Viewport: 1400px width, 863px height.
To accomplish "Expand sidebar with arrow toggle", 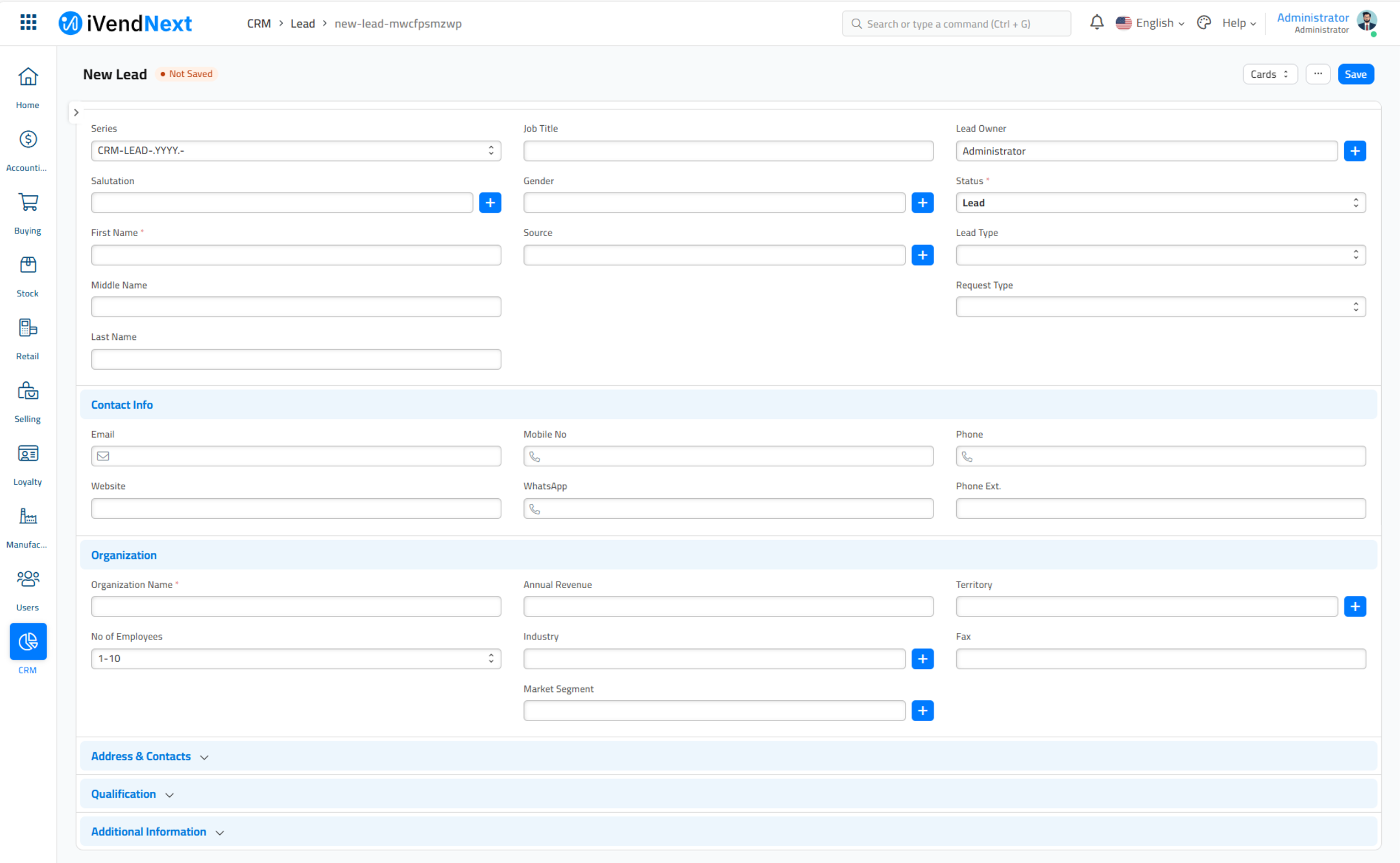I will tap(76, 113).
